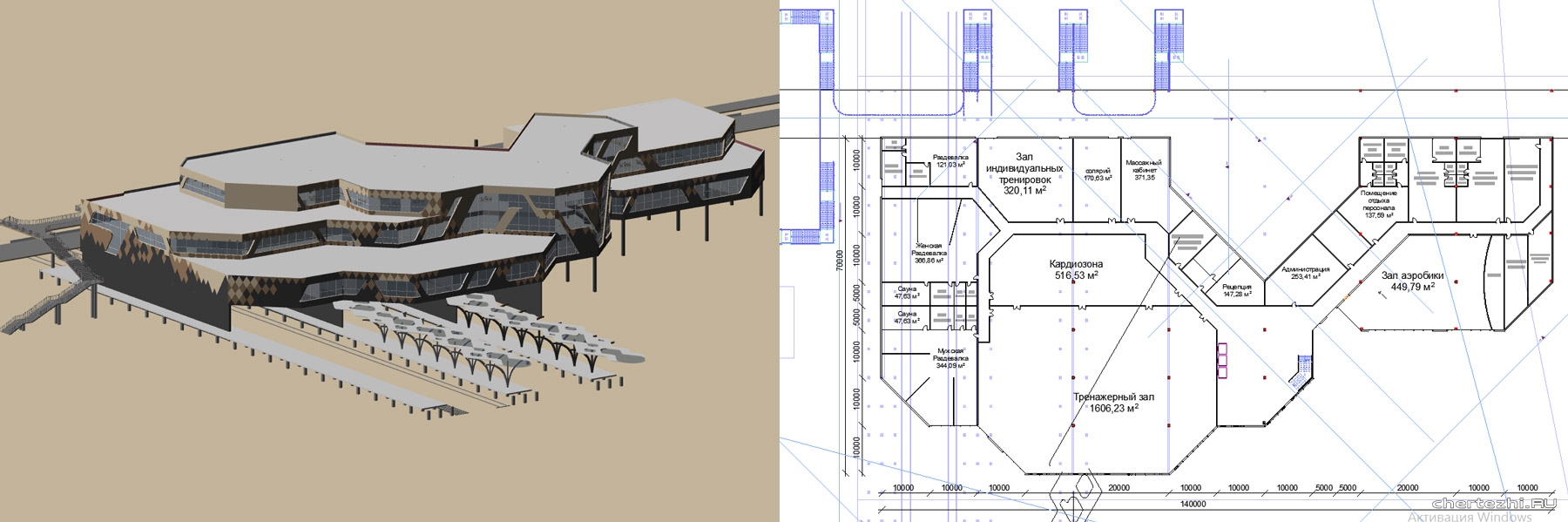Image resolution: width=1568 pixels, height=522 pixels.
Task: Select the Рецепция 147,28 м² room label
Action: pyautogui.click(x=1237, y=290)
